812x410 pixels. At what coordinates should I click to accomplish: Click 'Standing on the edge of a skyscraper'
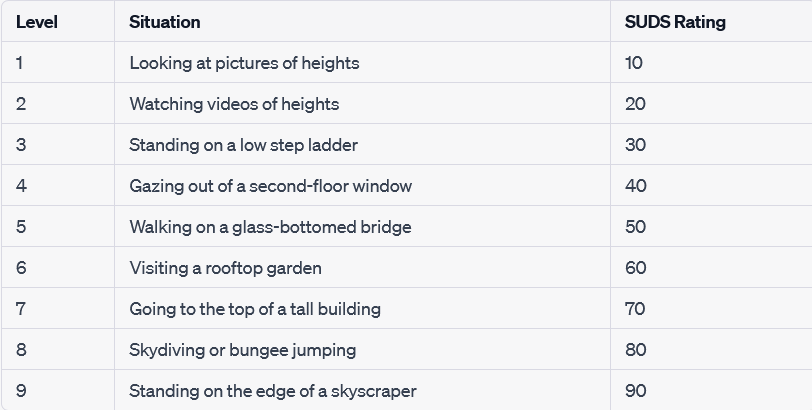272,391
